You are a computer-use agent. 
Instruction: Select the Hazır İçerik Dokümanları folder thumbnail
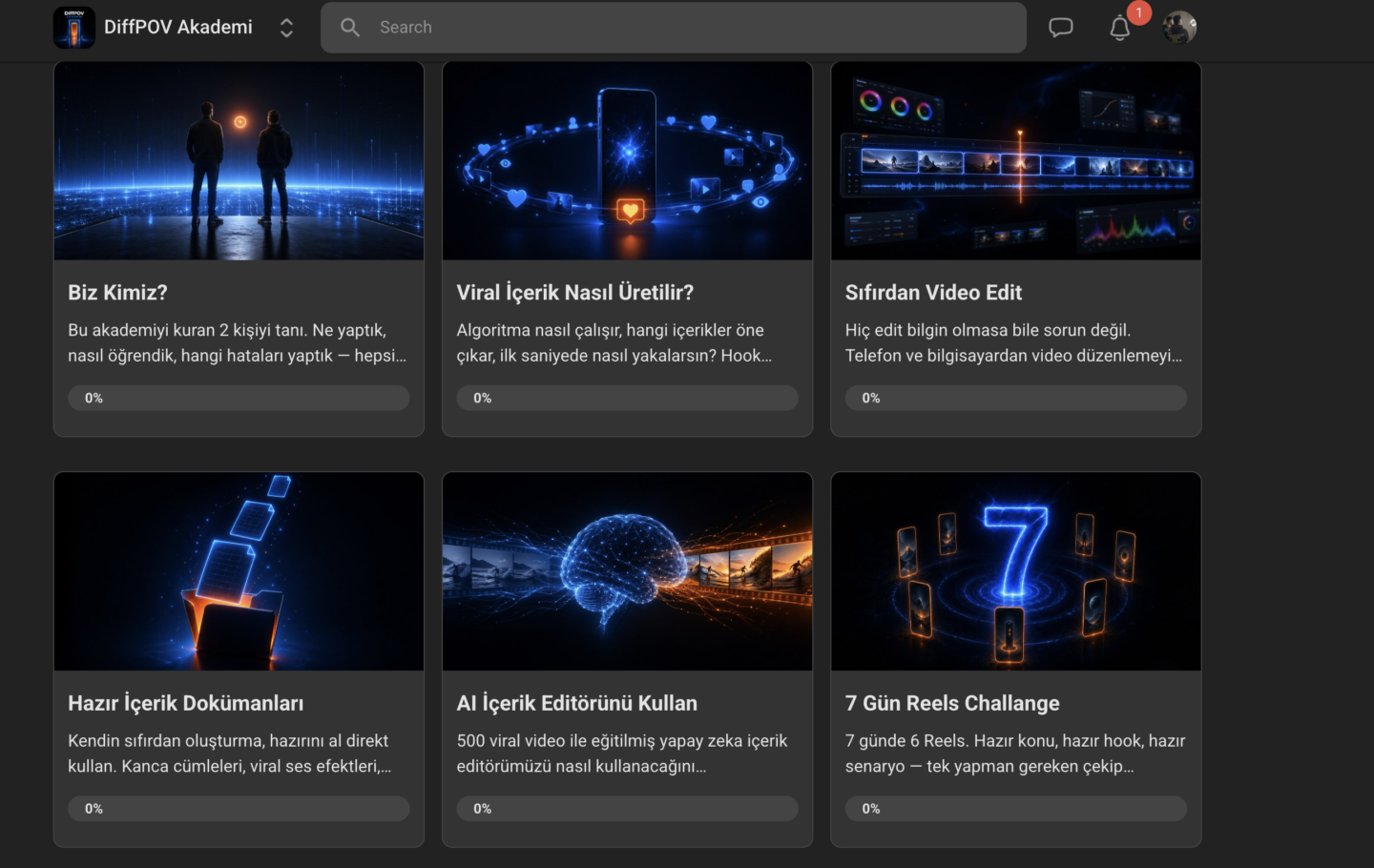239,571
